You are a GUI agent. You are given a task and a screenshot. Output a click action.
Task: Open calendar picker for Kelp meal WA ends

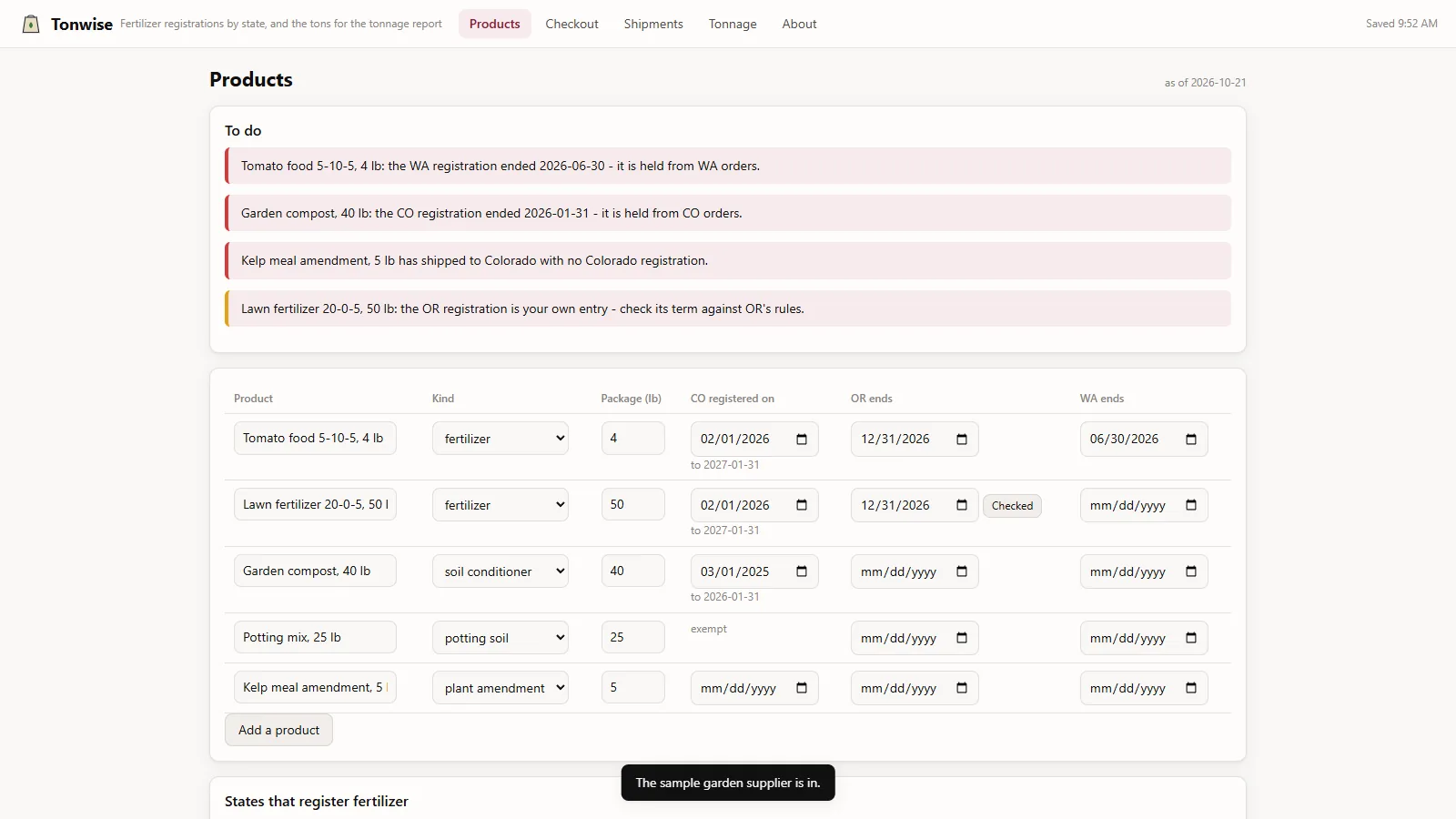1191,688
